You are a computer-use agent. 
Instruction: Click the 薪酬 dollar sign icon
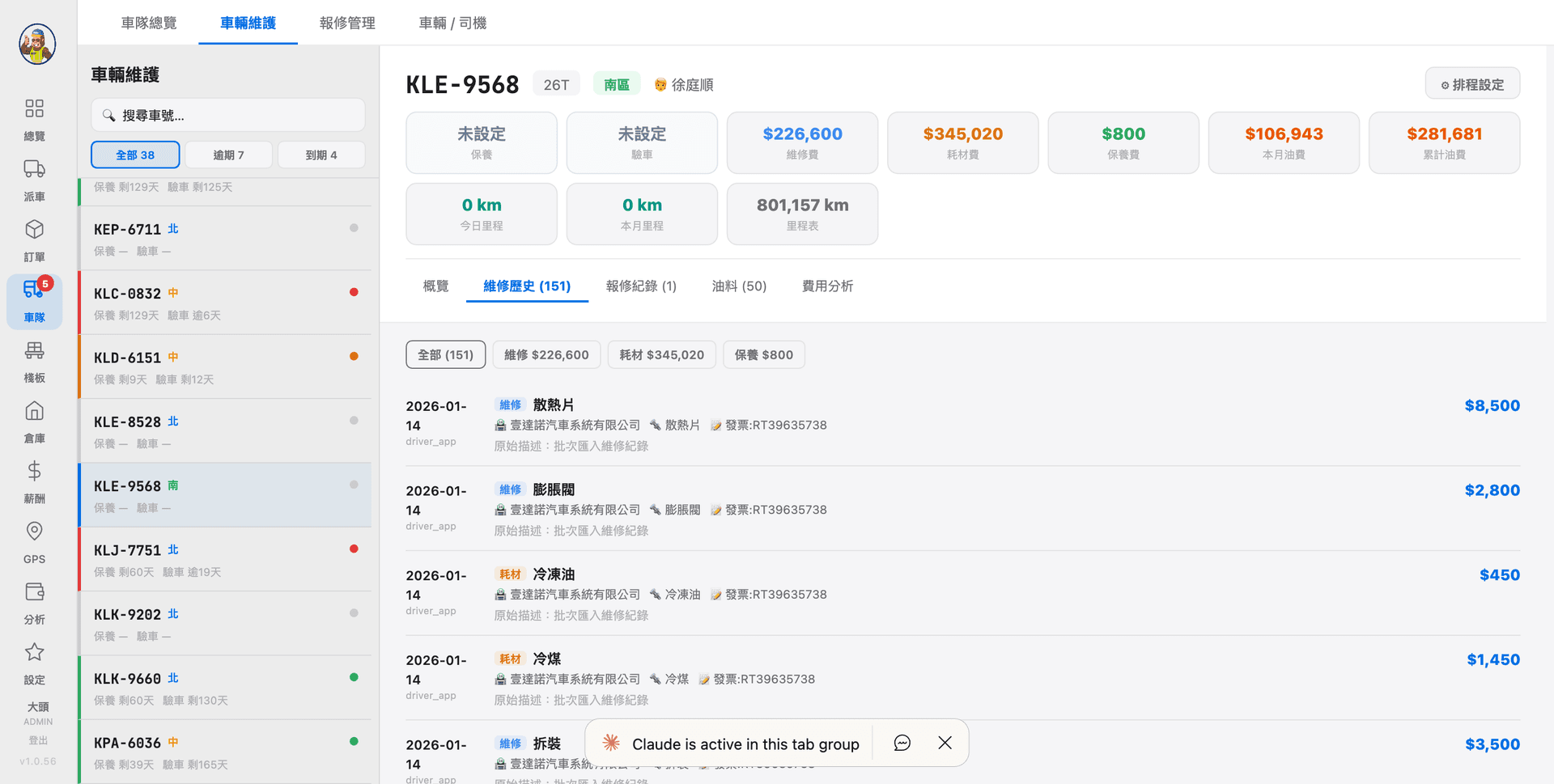click(34, 472)
